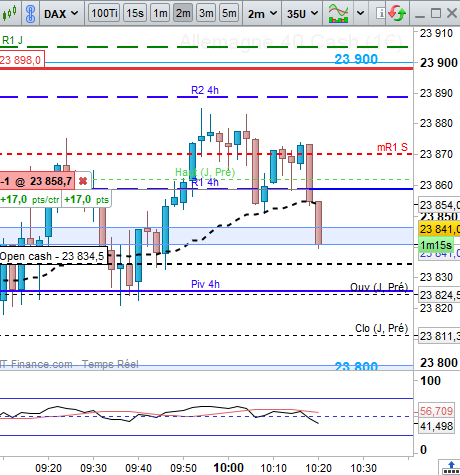Screen dimensions: 460x475
Task: Click the bold 23 800 axis label
Action: [x=439, y=362]
